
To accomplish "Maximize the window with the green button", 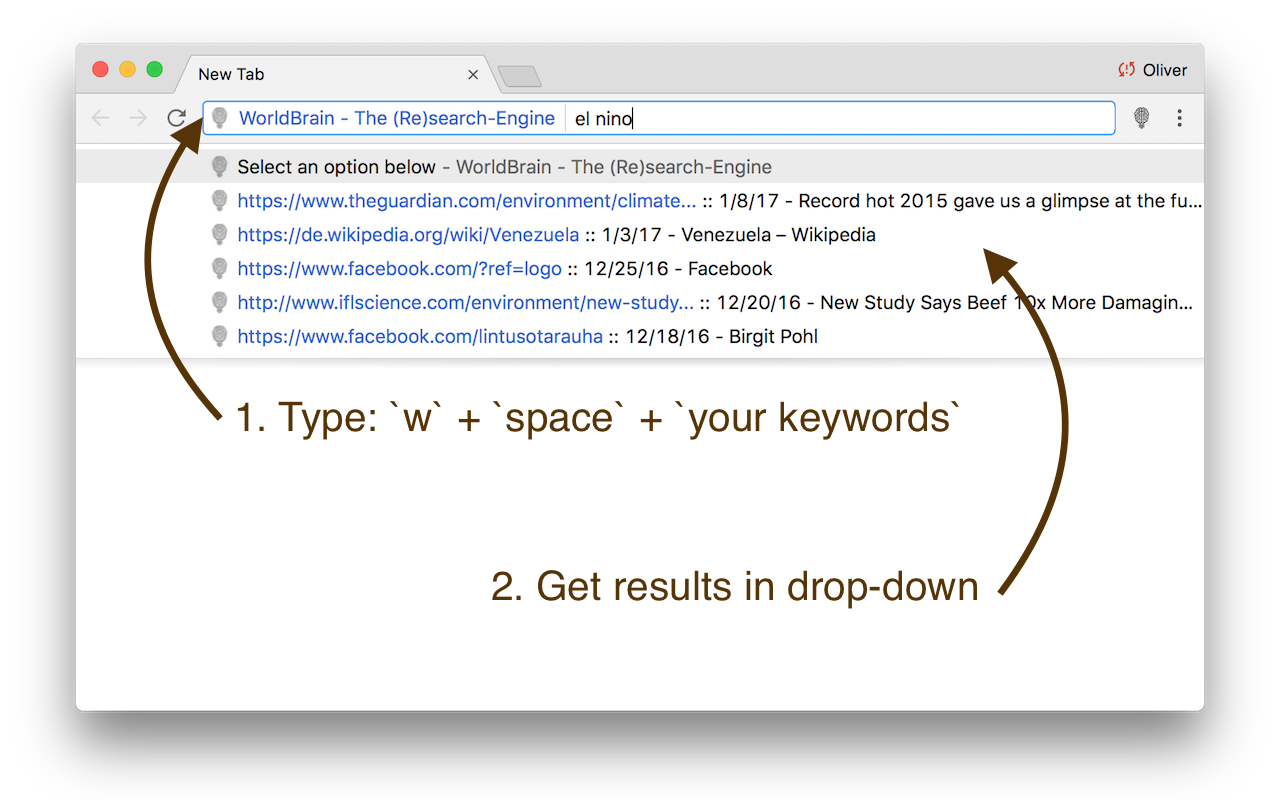I will click(x=154, y=69).
